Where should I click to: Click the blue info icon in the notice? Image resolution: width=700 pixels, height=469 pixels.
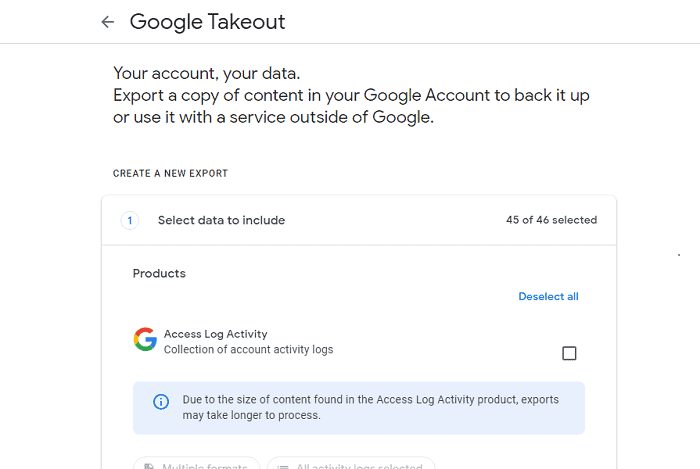pyautogui.click(x=161, y=402)
